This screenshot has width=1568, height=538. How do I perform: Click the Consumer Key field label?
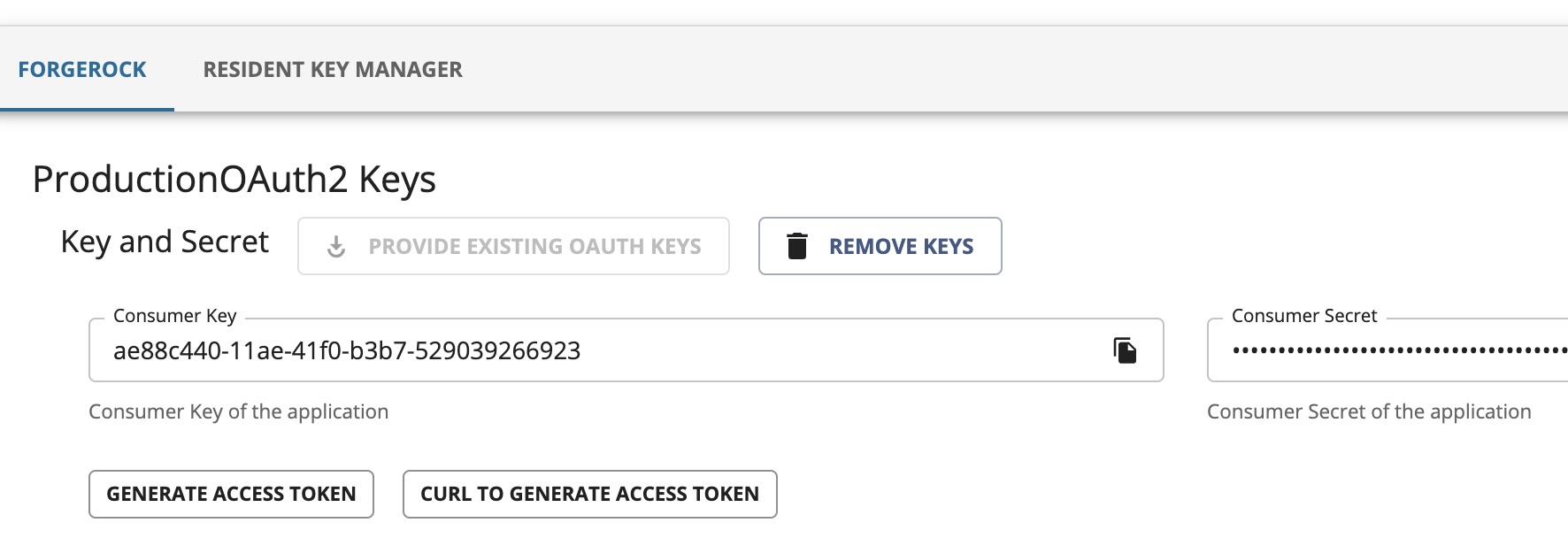175,316
